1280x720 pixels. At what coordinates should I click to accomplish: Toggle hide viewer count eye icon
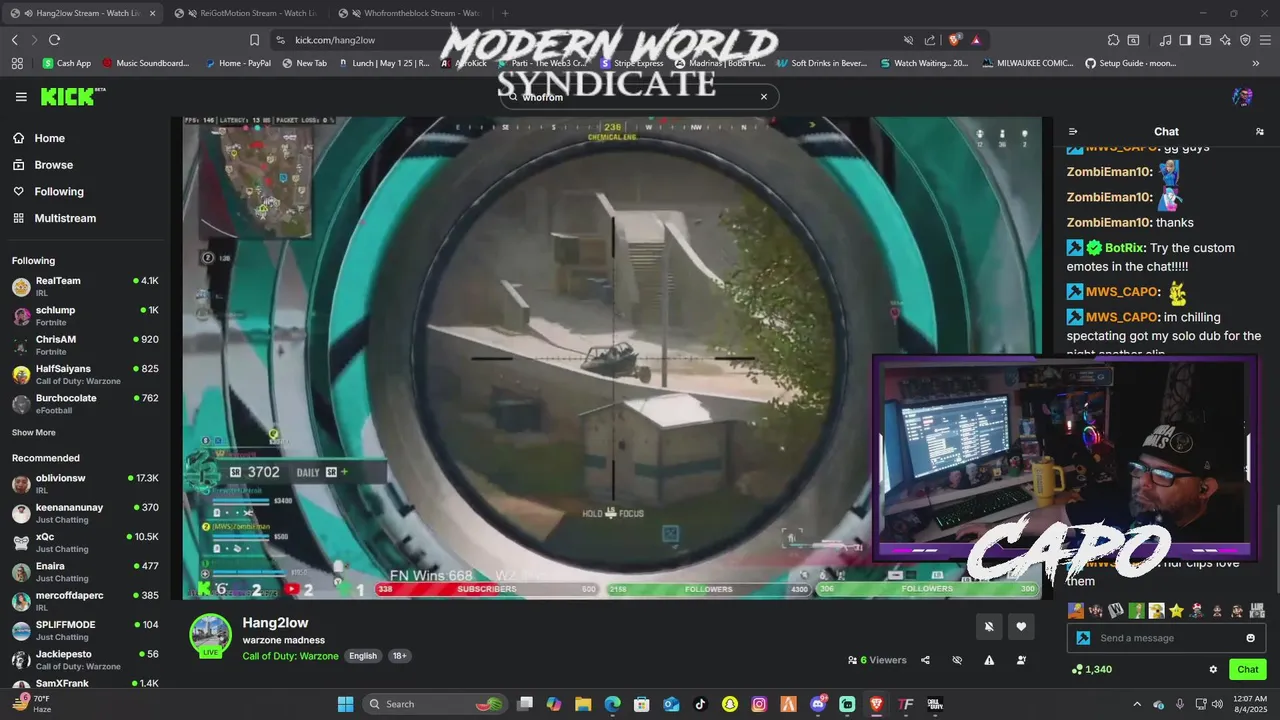coord(957,660)
